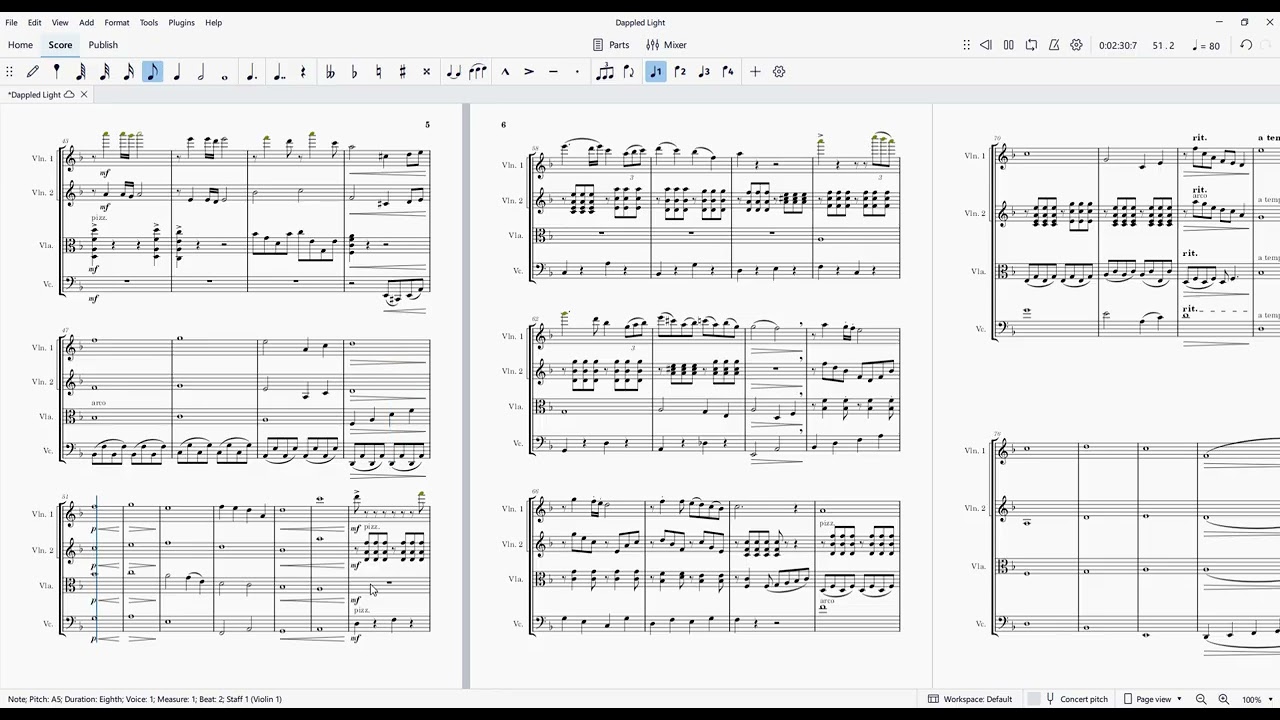
Task: Click the measure position 51.2
Action: pyautogui.click(x=1163, y=46)
